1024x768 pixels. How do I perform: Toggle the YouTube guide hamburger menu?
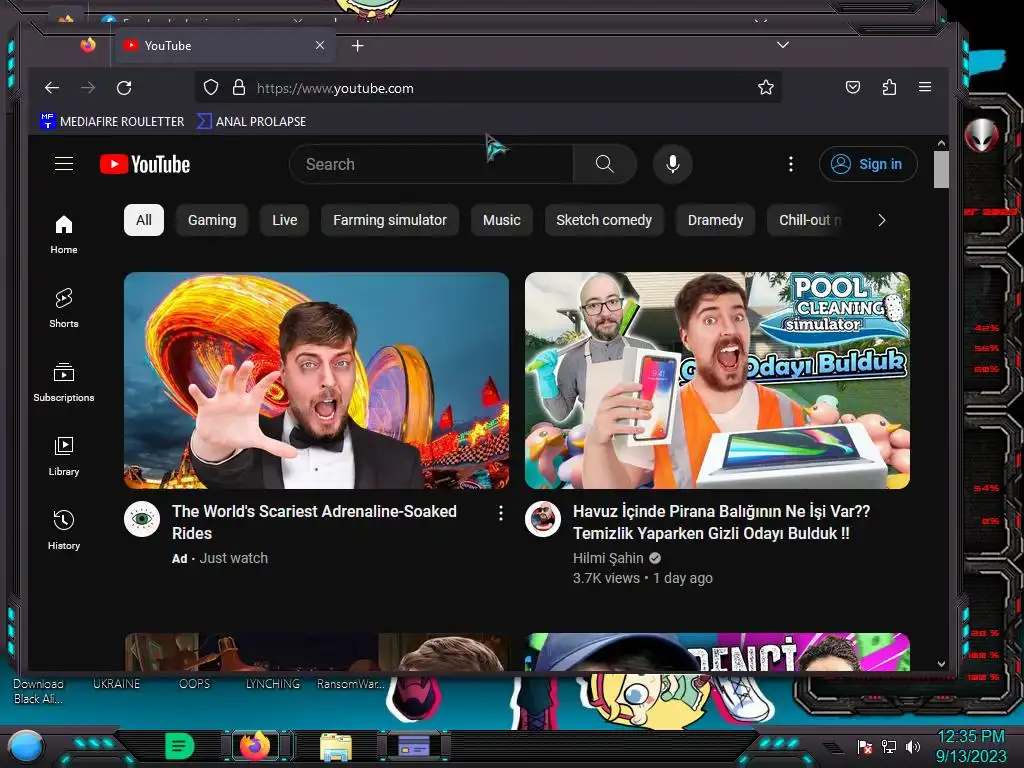pyautogui.click(x=64, y=164)
